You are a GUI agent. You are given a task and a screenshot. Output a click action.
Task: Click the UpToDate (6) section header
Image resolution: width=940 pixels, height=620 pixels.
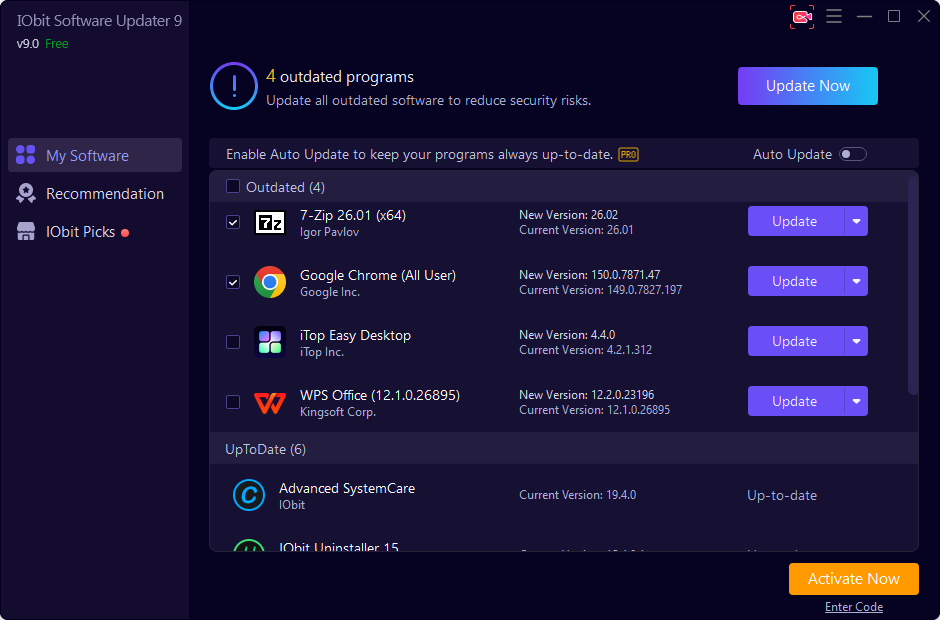[564, 449]
